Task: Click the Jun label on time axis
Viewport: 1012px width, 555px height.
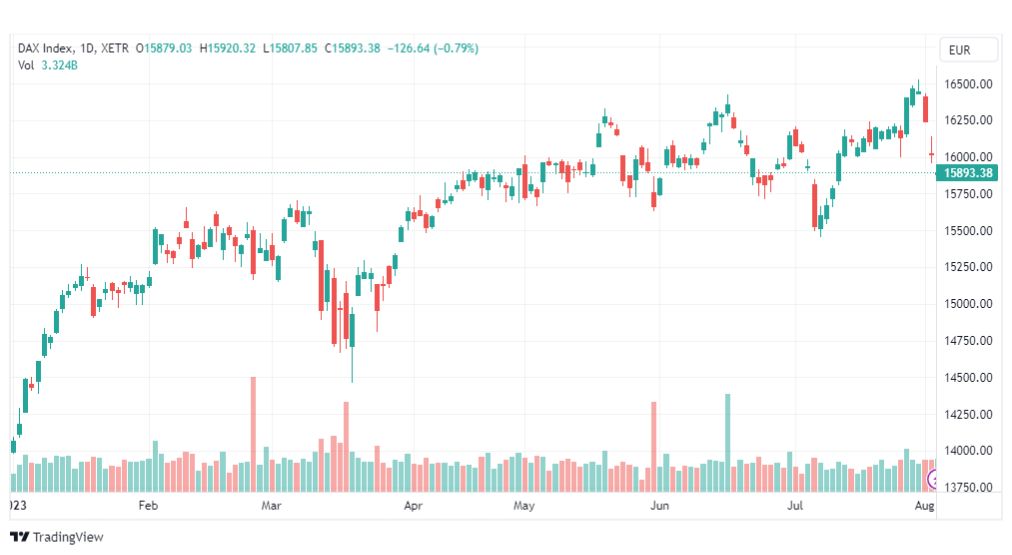Action: 659,507
